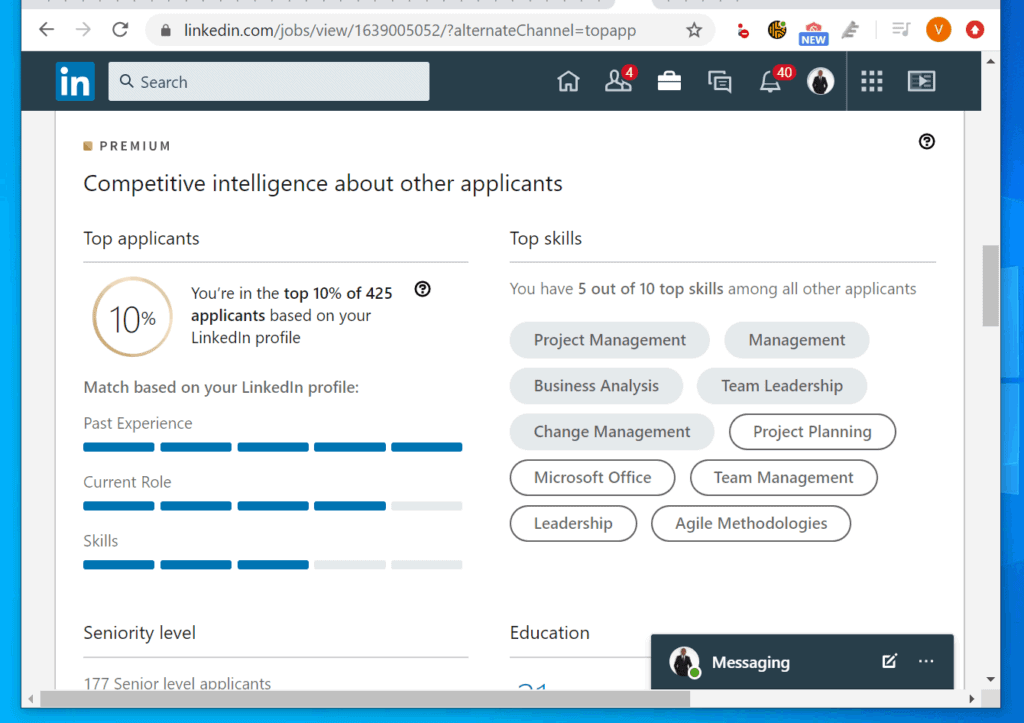Click the scroll right arrow at bottom
Screen dimensions: 1024x723
pos(972,699)
